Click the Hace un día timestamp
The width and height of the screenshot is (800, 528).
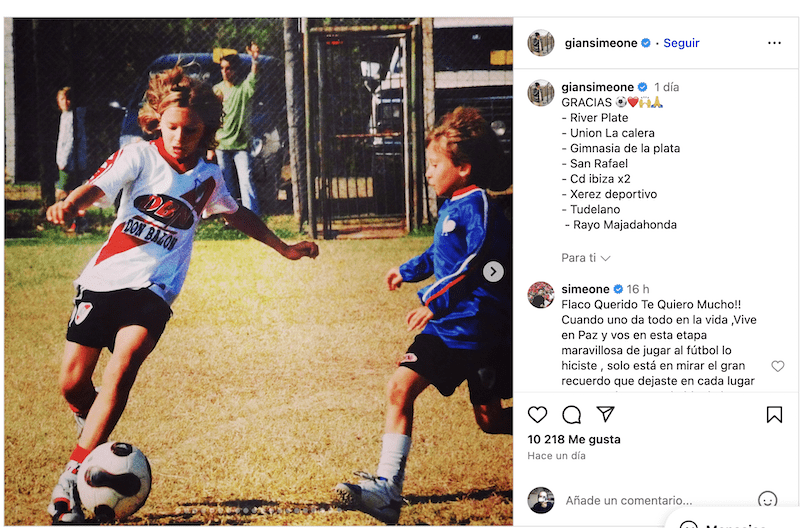pyautogui.click(x=556, y=456)
